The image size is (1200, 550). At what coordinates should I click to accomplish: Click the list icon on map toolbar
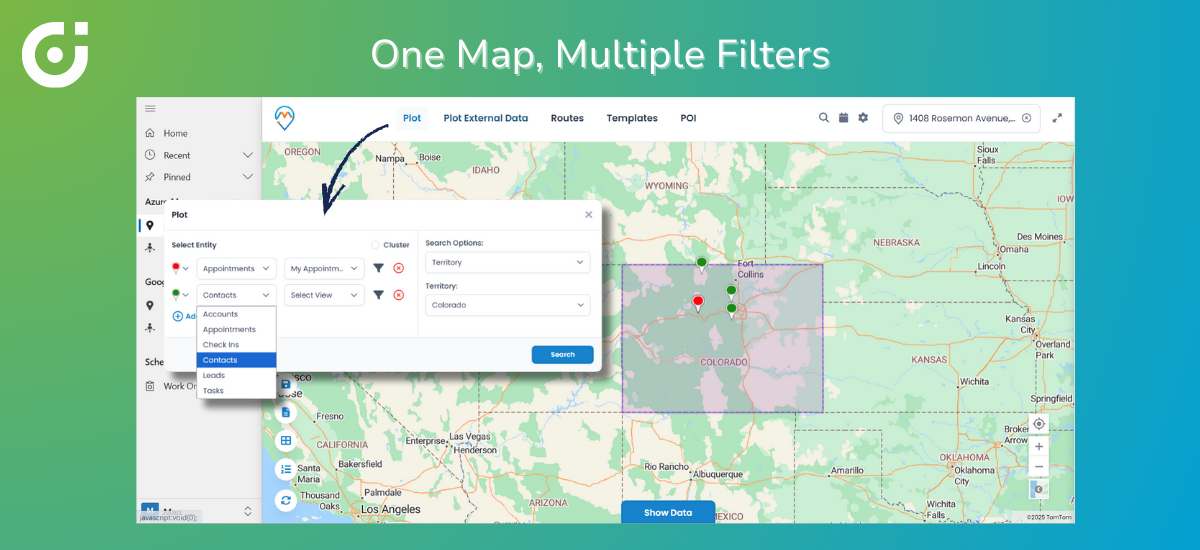(286, 468)
